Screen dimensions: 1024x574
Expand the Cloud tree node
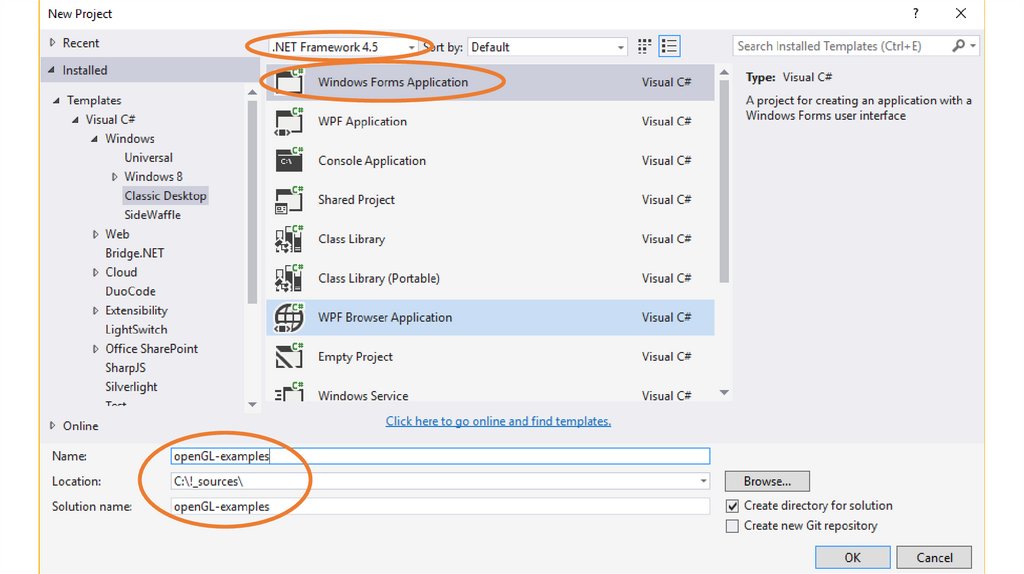click(x=95, y=272)
